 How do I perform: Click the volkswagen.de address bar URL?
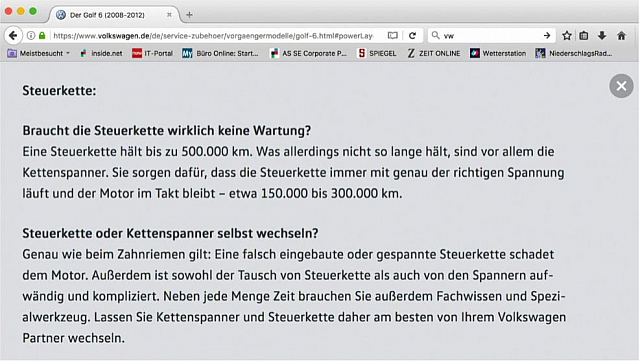coord(213,36)
